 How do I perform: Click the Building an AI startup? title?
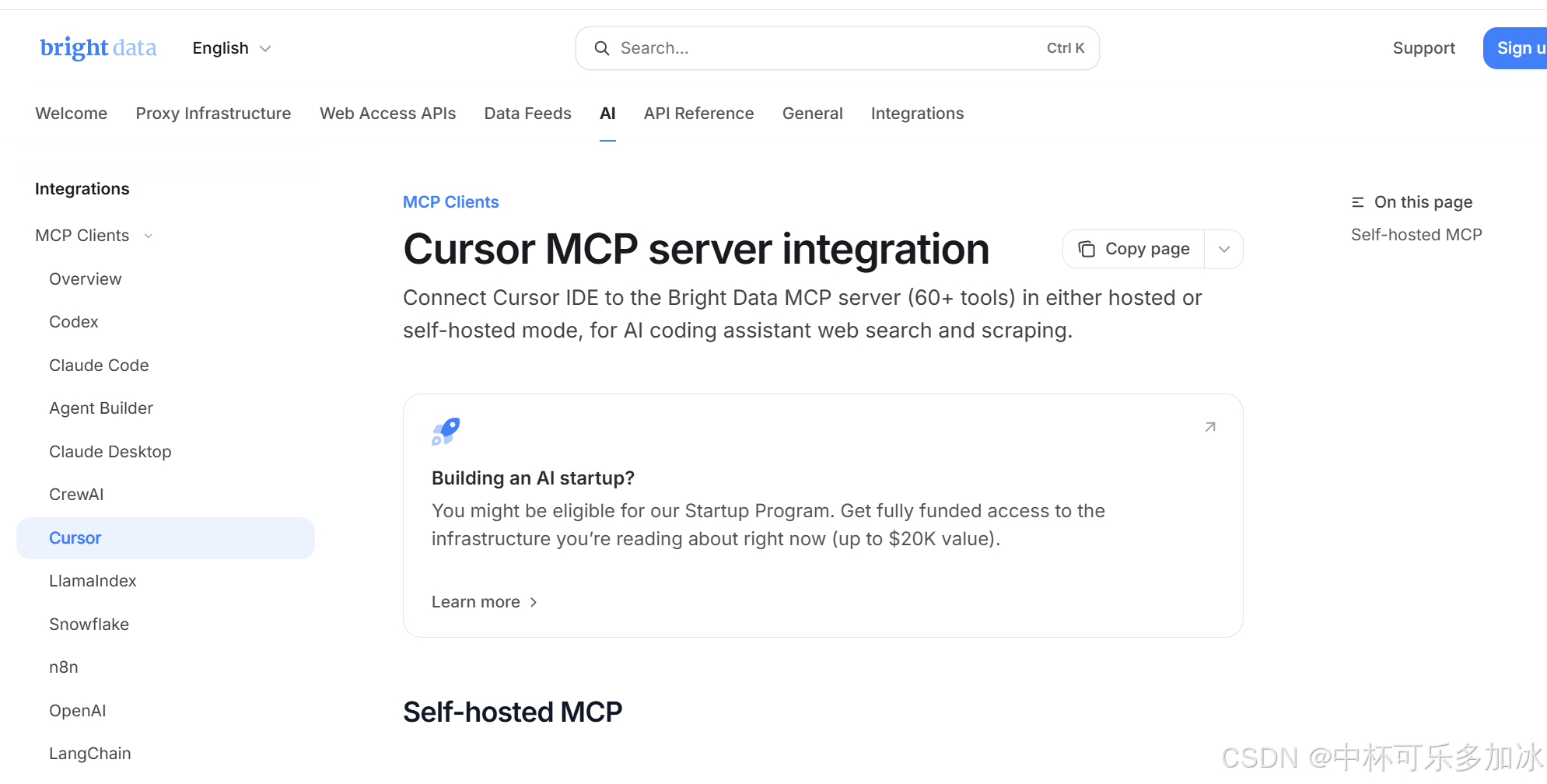[534, 478]
